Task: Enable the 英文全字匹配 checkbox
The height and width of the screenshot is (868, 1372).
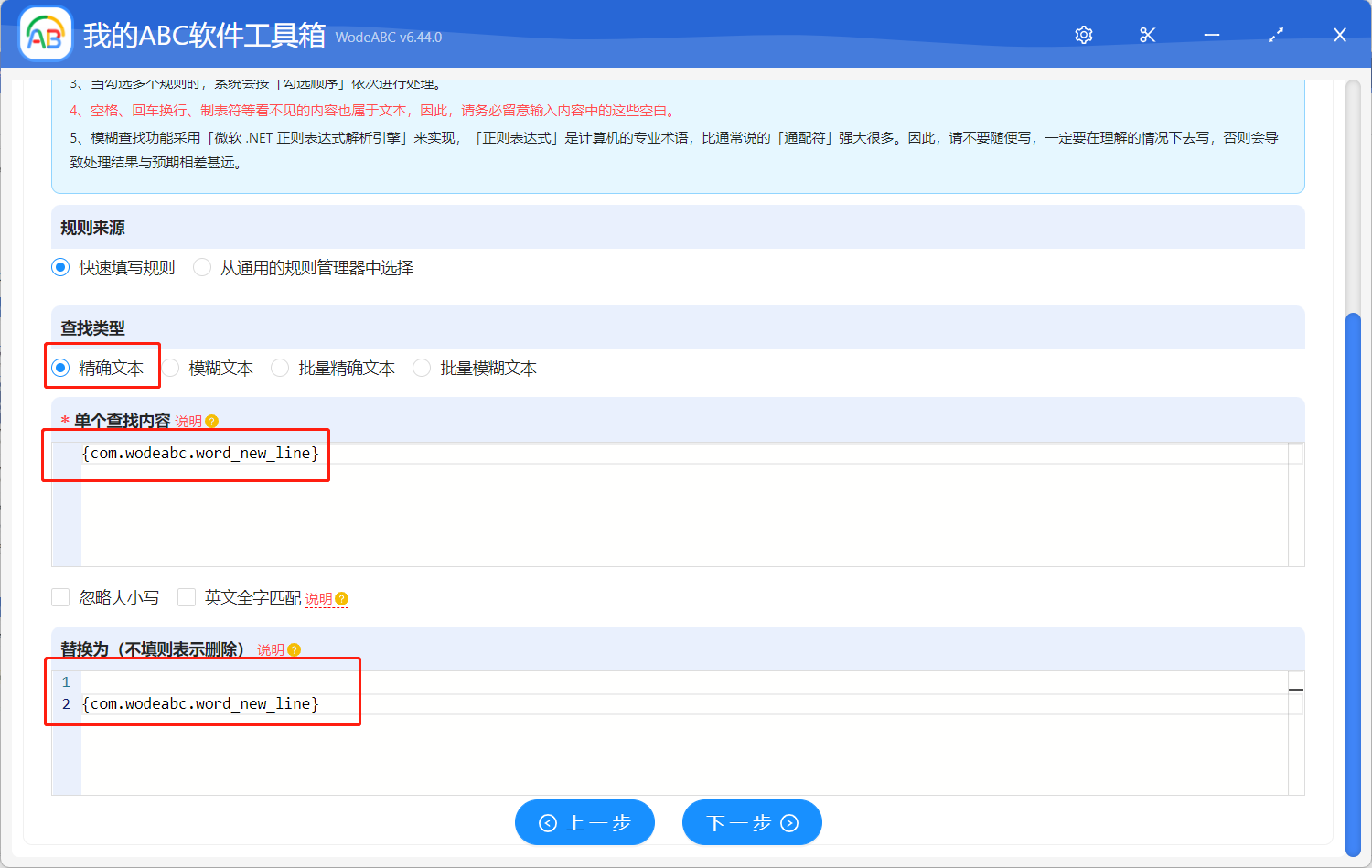Action: [187, 597]
